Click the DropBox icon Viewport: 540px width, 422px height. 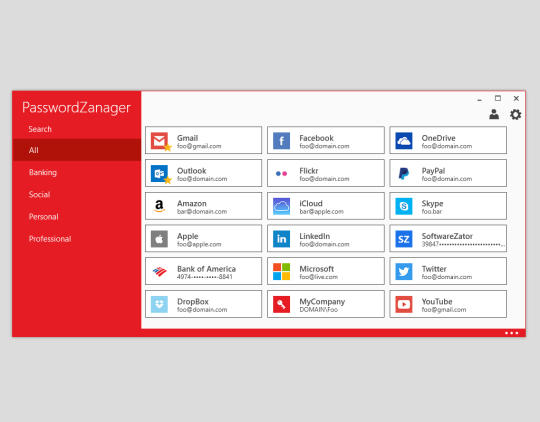pos(159,304)
